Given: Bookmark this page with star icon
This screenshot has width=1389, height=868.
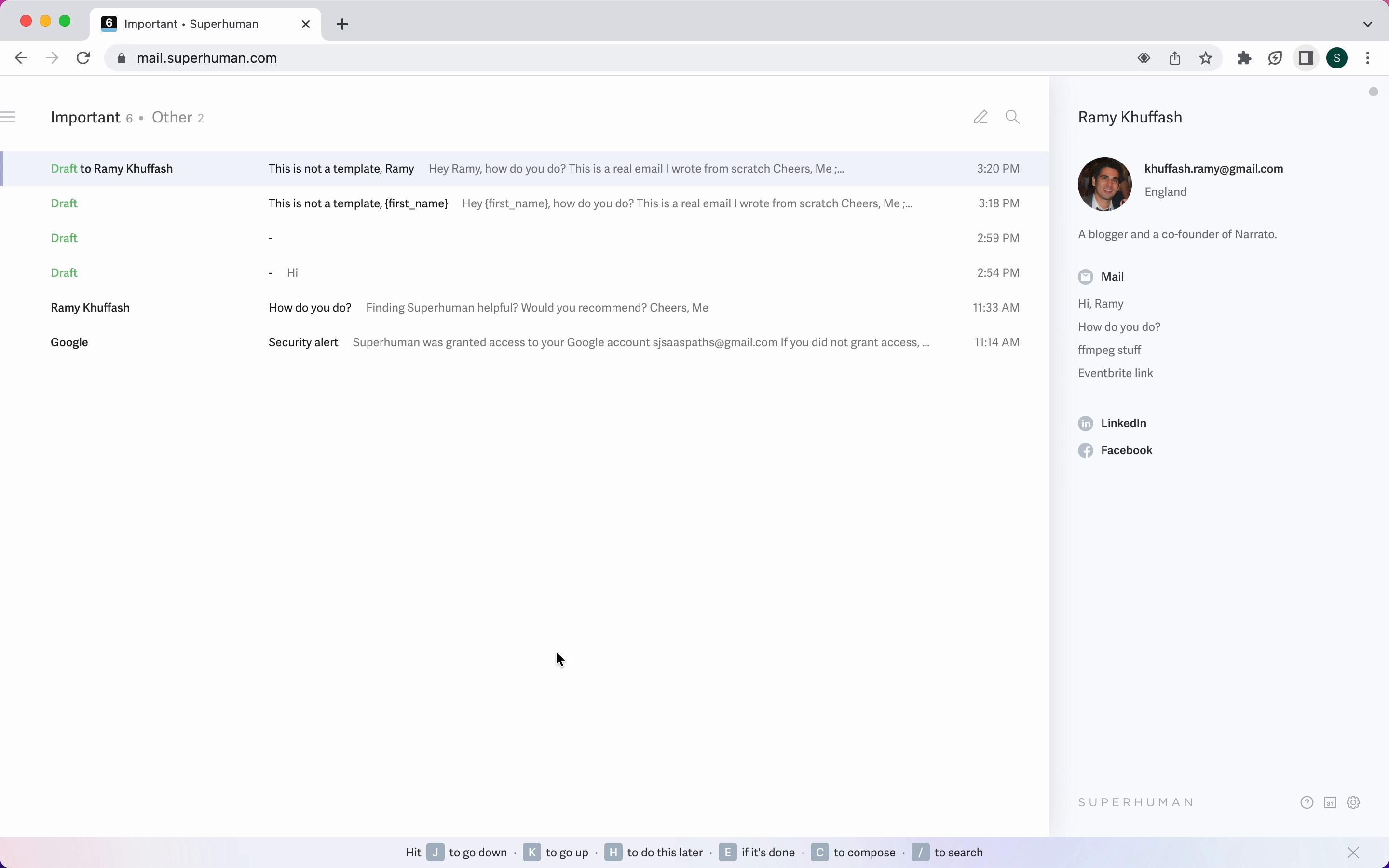Looking at the screenshot, I should point(1206,58).
